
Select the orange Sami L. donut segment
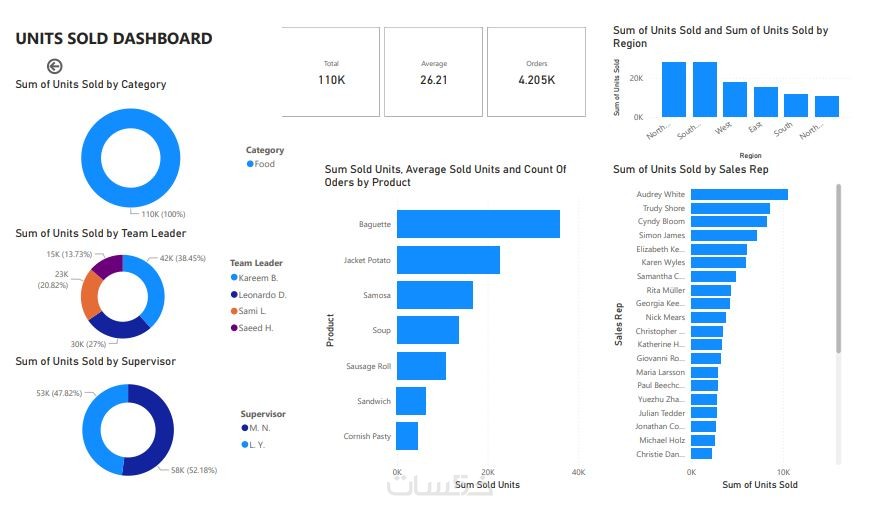pos(91,296)
